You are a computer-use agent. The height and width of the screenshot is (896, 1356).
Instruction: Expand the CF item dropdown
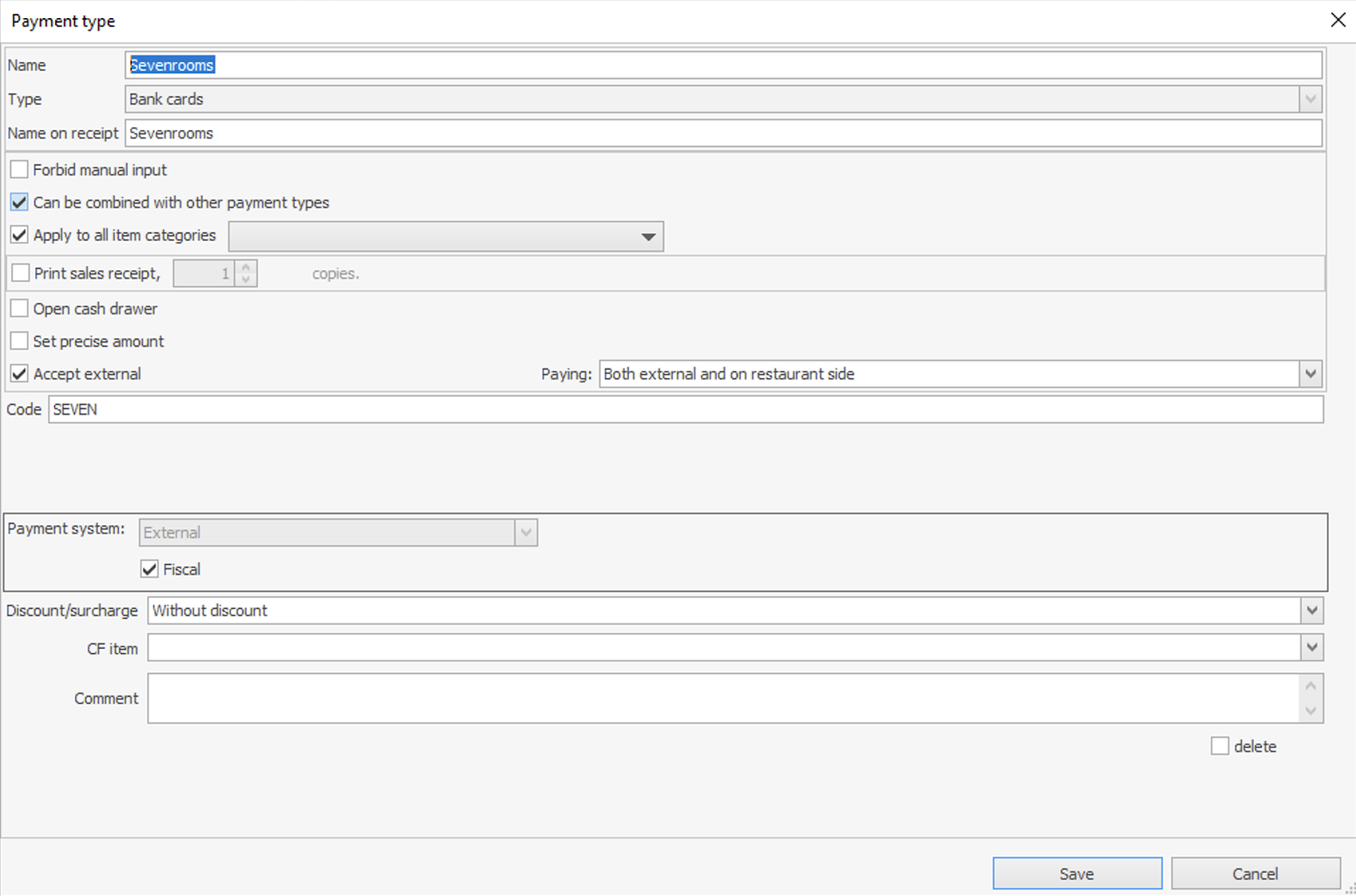[1311, 648]
